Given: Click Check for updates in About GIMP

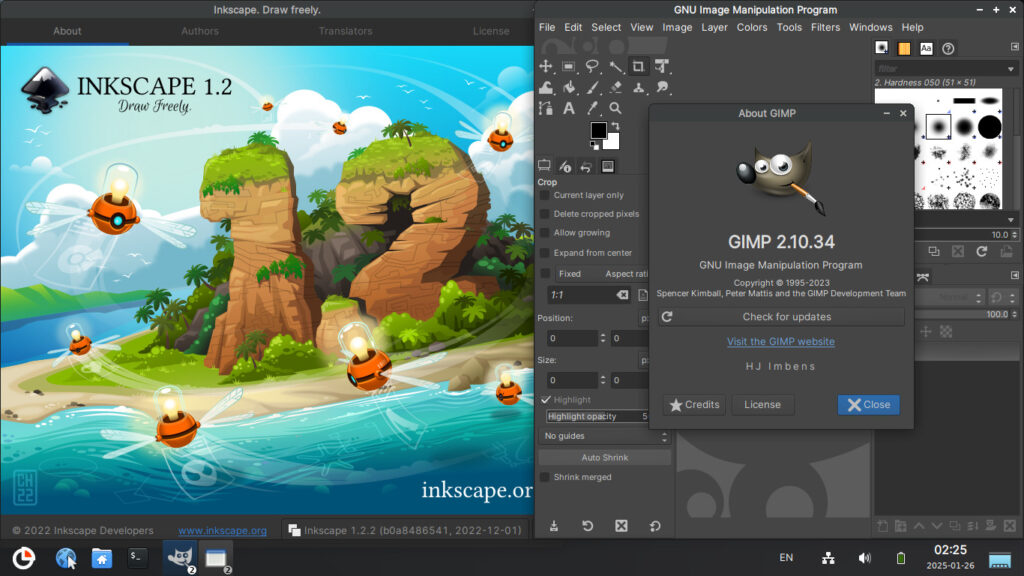Looking at the screenshot, I should (x=781, y=317).
